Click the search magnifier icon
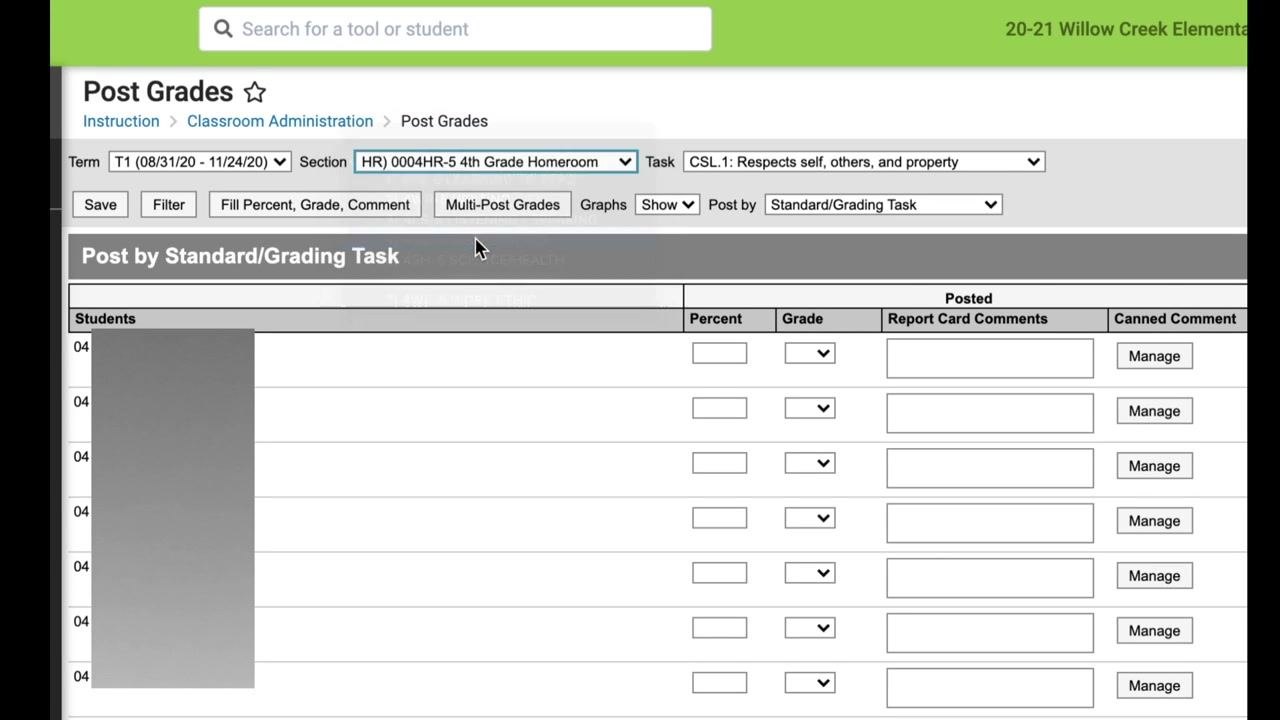1280x720 pixels. click(x=223, y=29)
